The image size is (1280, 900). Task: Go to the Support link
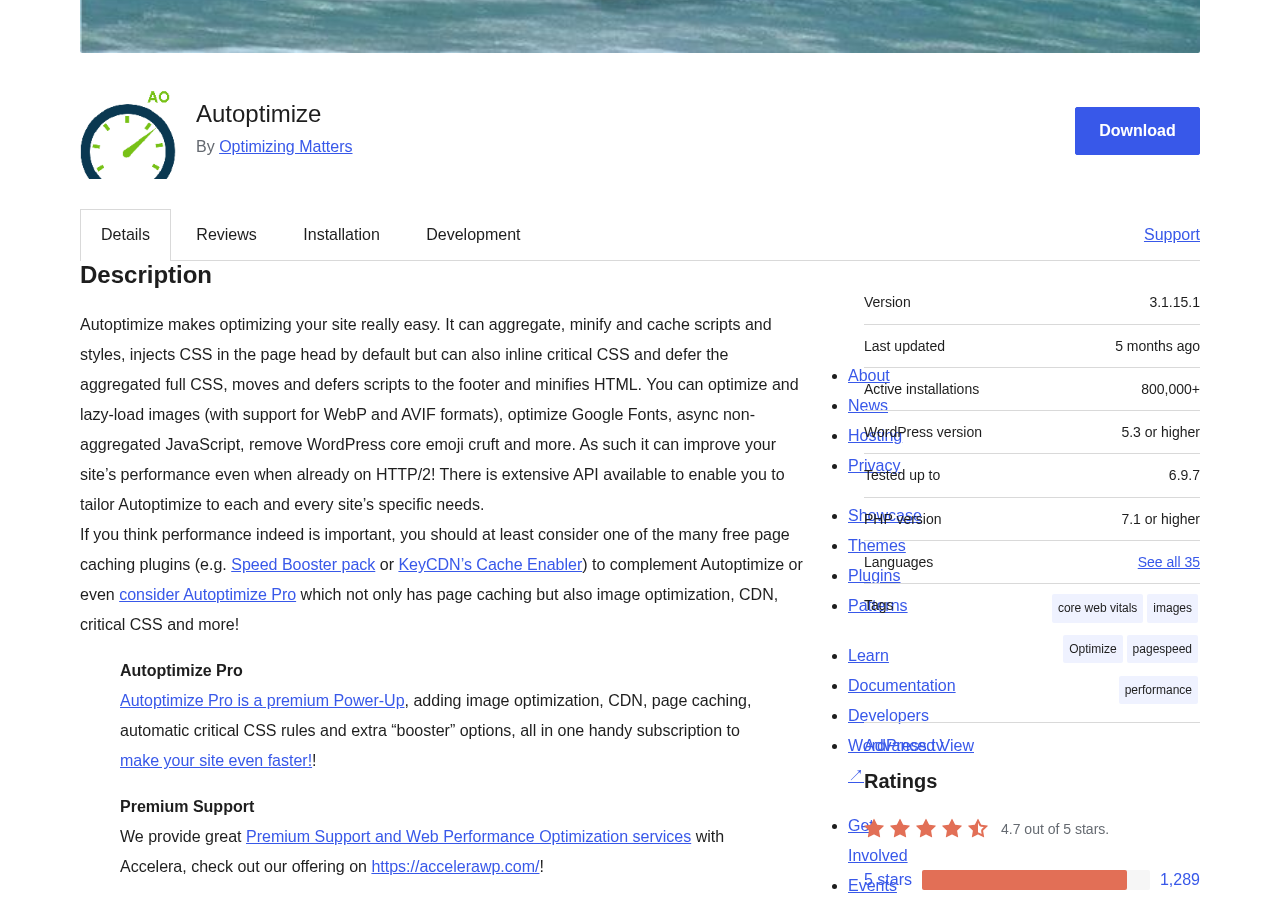1172,235
